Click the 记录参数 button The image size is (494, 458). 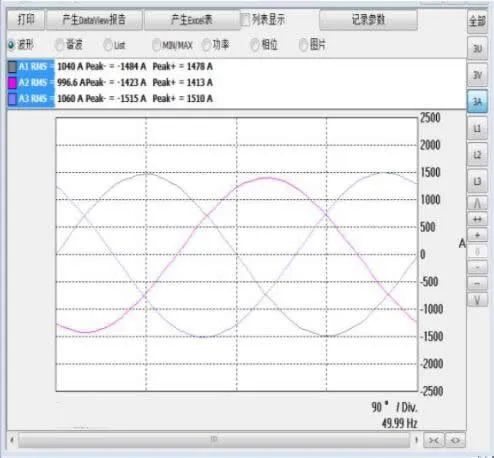pos(368,20)
